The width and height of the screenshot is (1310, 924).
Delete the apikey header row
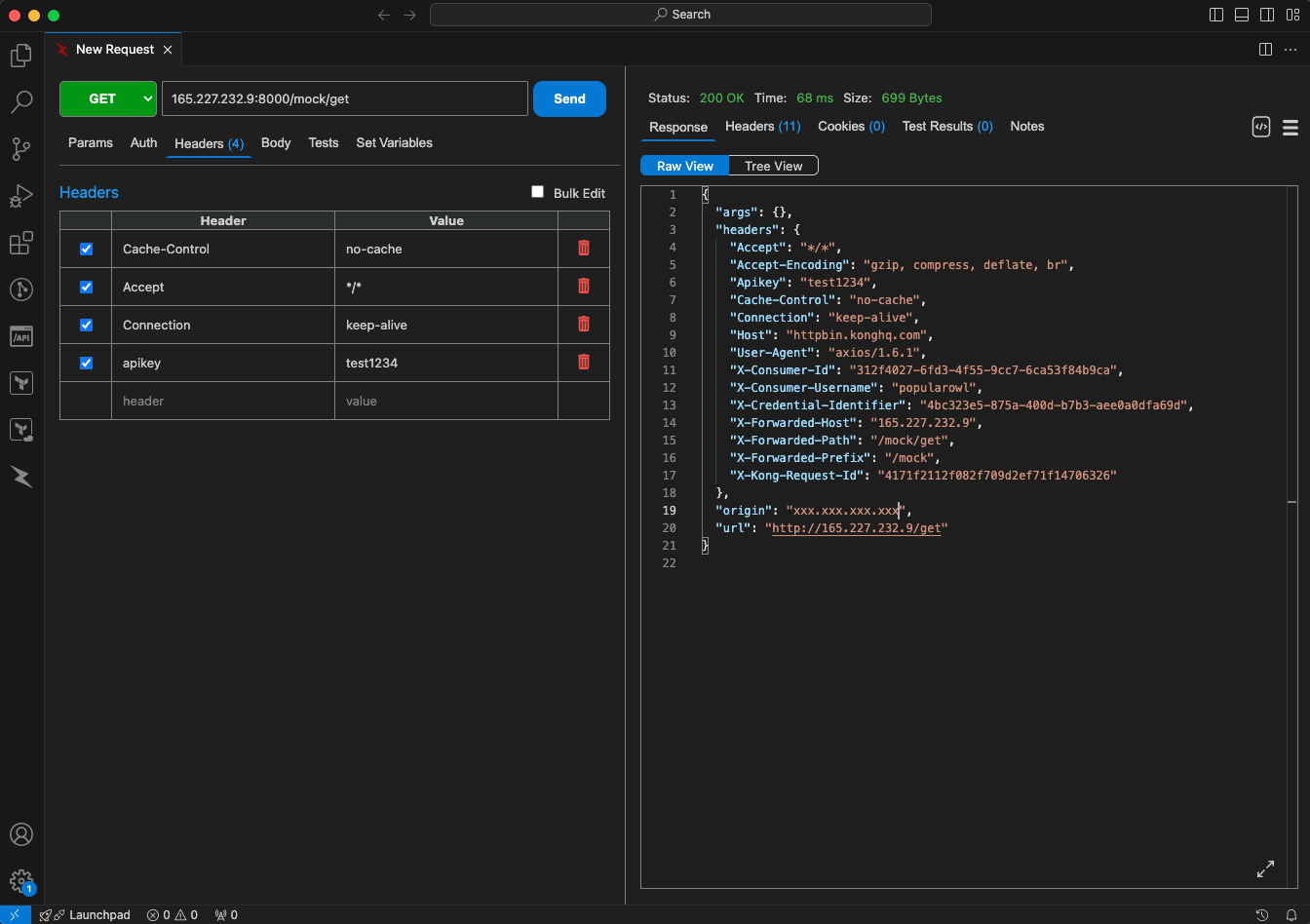click(584, 362)
